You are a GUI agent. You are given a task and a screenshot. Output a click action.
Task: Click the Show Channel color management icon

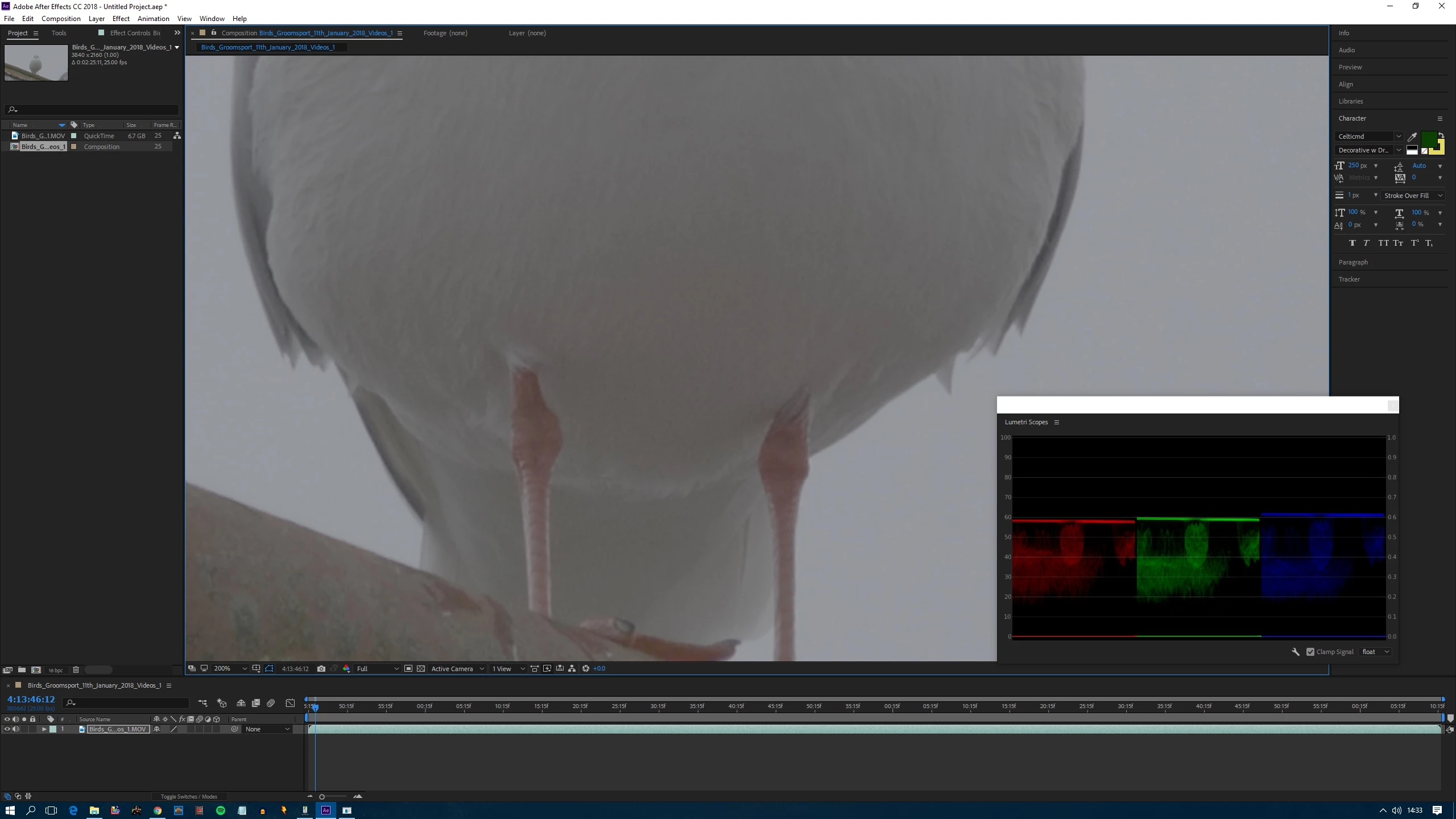(x=346, y=668)
